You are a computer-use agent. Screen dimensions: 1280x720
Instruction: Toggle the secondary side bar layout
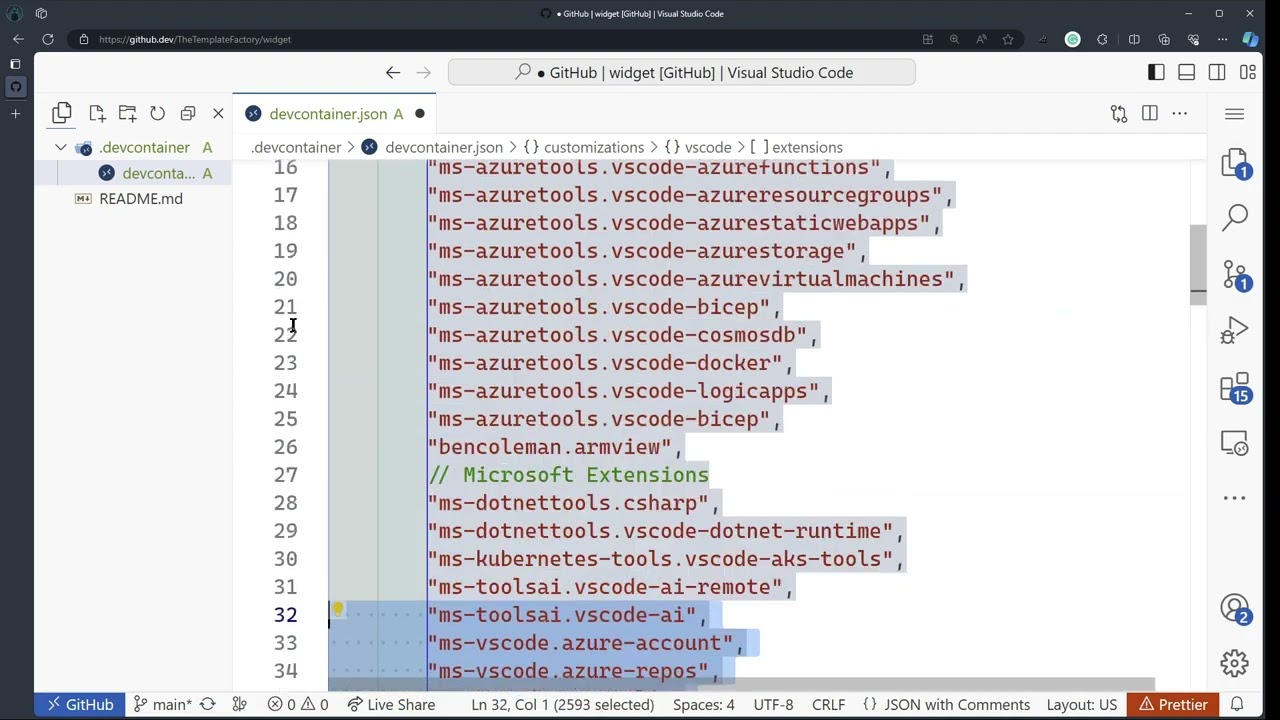(x=1217, y=72)
